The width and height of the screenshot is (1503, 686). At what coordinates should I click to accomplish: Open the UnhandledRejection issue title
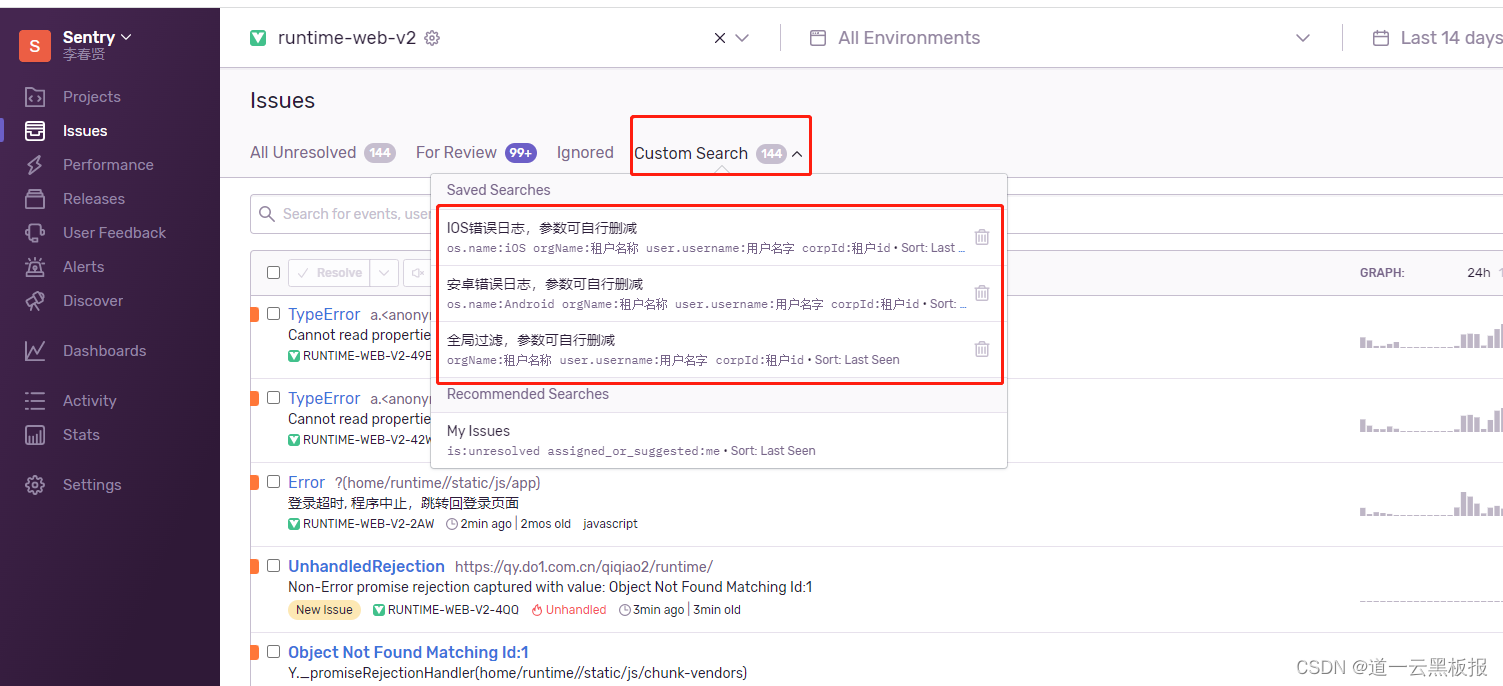366,566
